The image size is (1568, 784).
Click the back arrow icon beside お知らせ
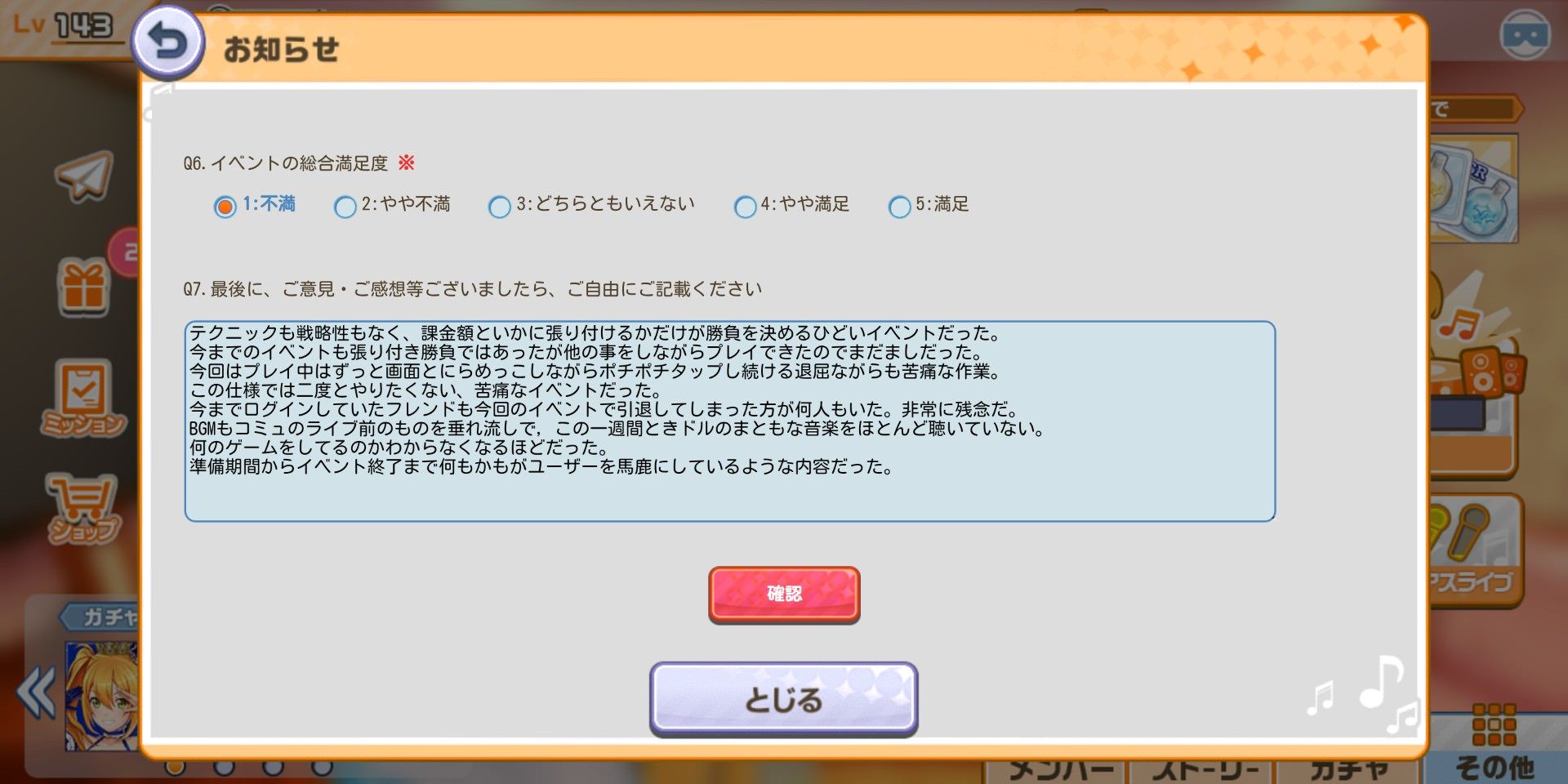click(x=167, y=43)
